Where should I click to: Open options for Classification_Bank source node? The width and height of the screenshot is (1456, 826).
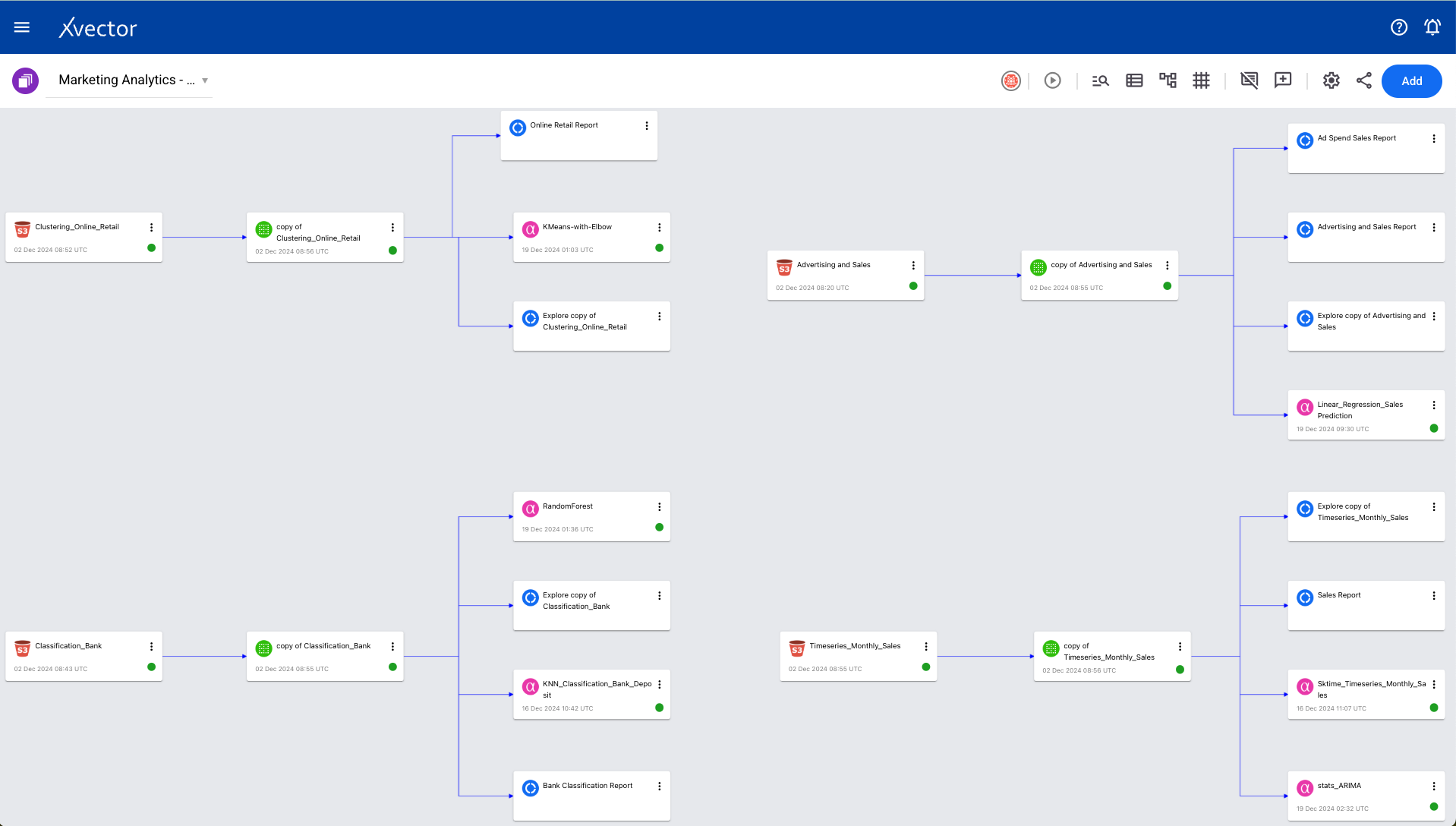[x=151, y=647]
